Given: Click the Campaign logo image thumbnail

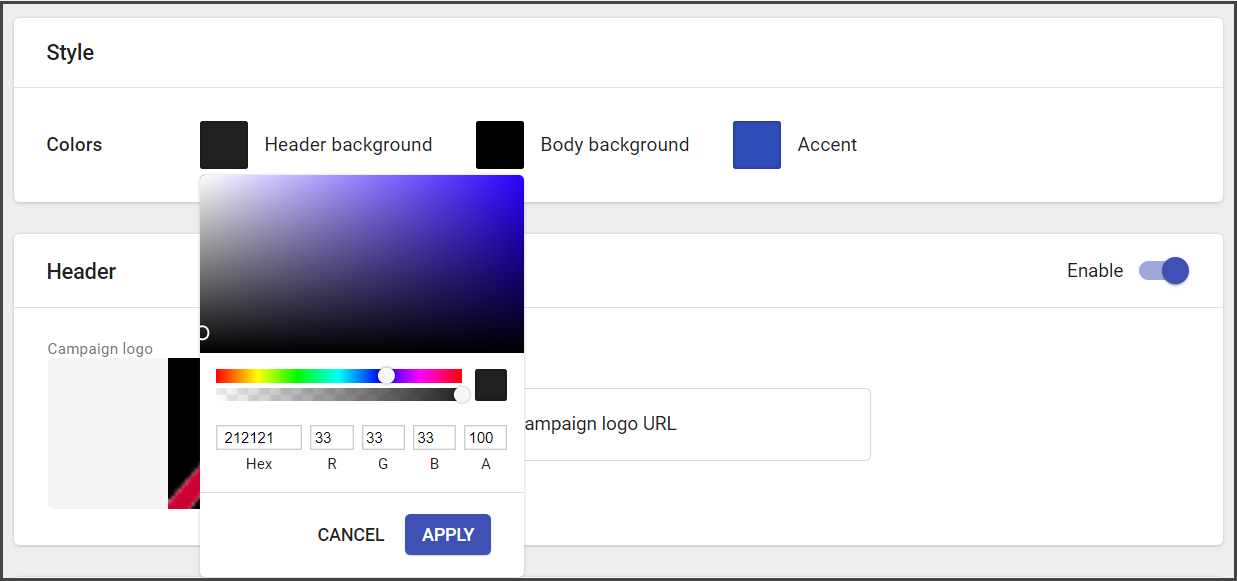Looking at the screenshot, I should 124,433.
